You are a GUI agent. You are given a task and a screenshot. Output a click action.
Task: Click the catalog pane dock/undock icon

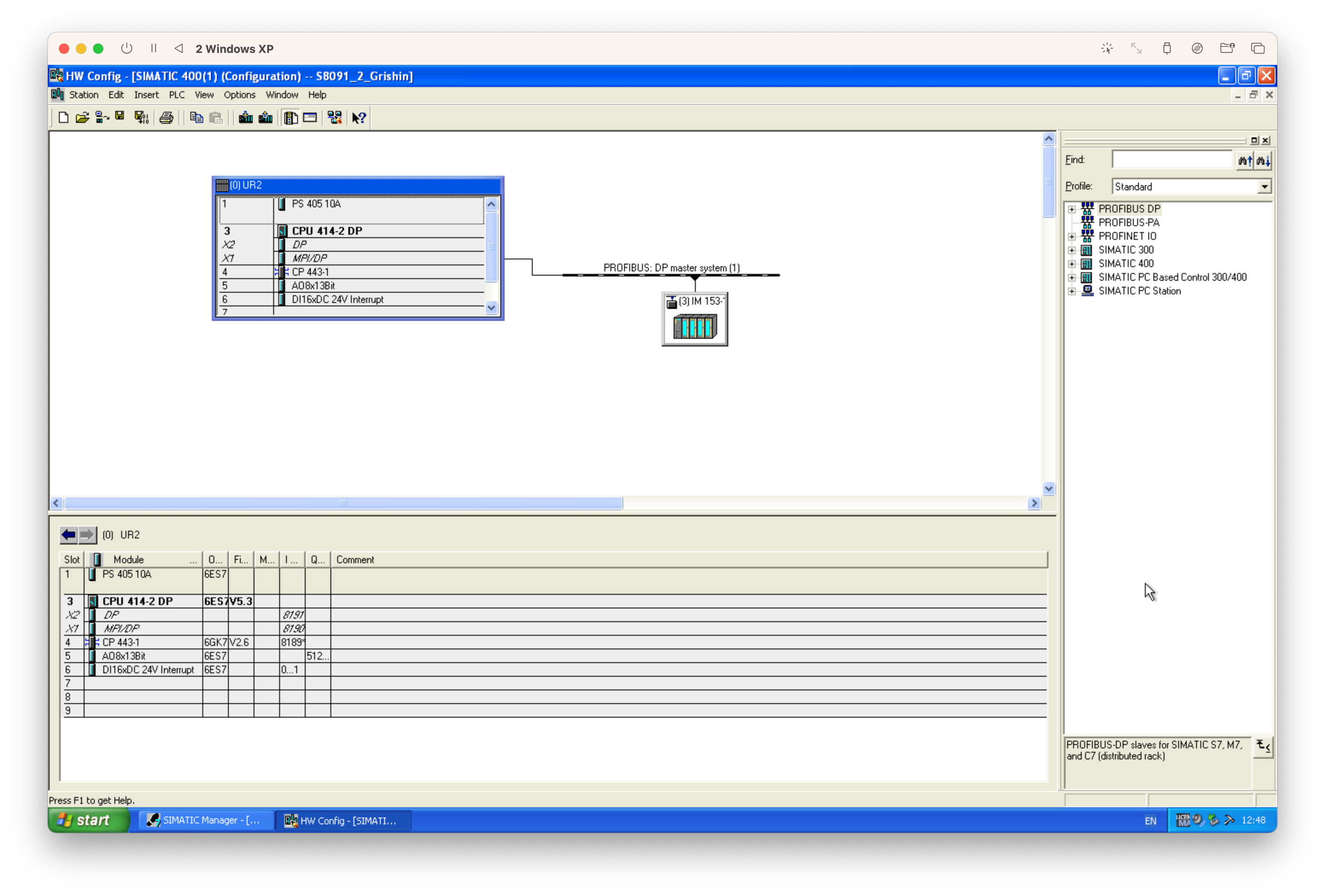pos(1254,140)
